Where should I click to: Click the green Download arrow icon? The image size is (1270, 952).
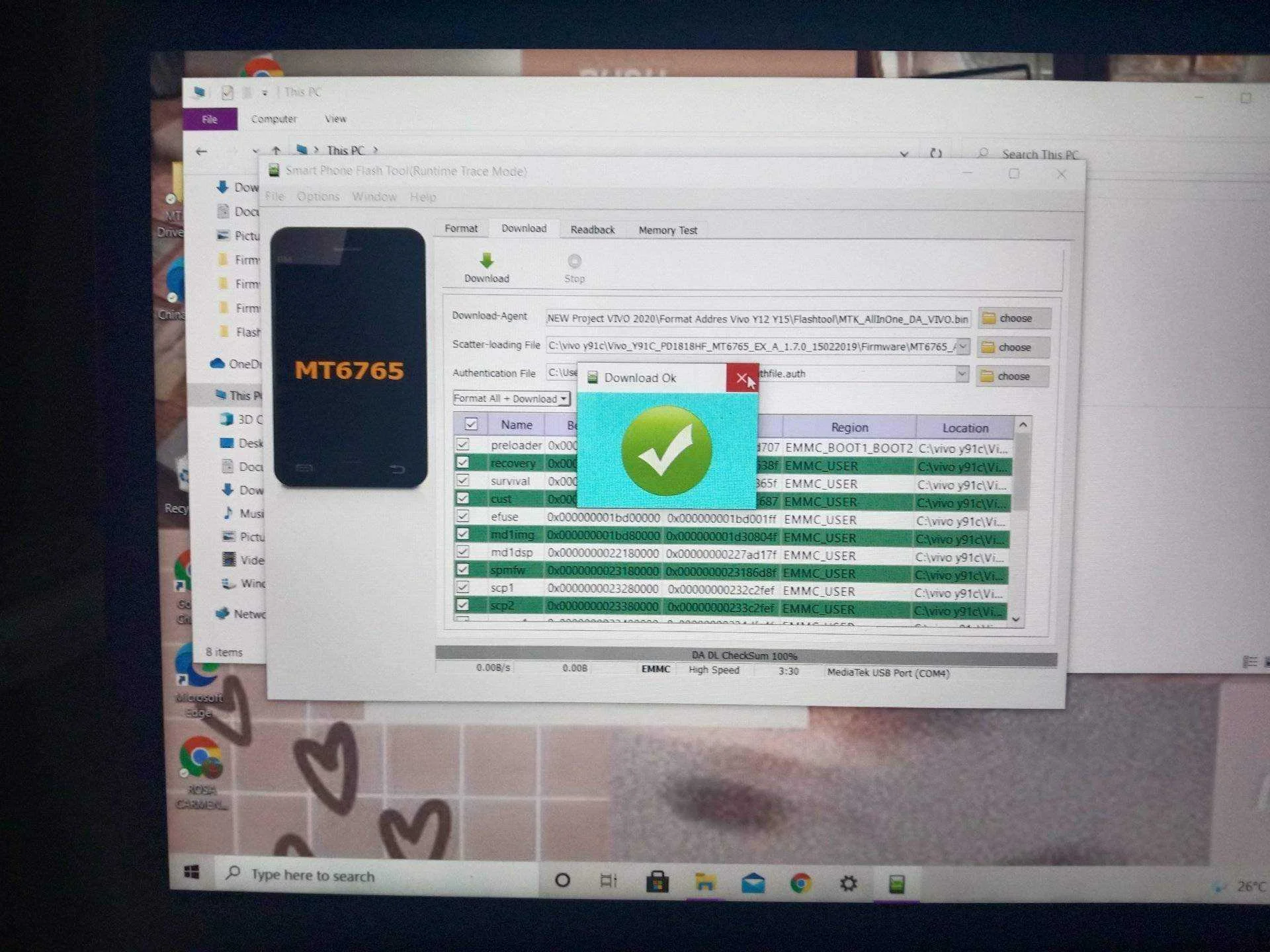pos(487,260)
